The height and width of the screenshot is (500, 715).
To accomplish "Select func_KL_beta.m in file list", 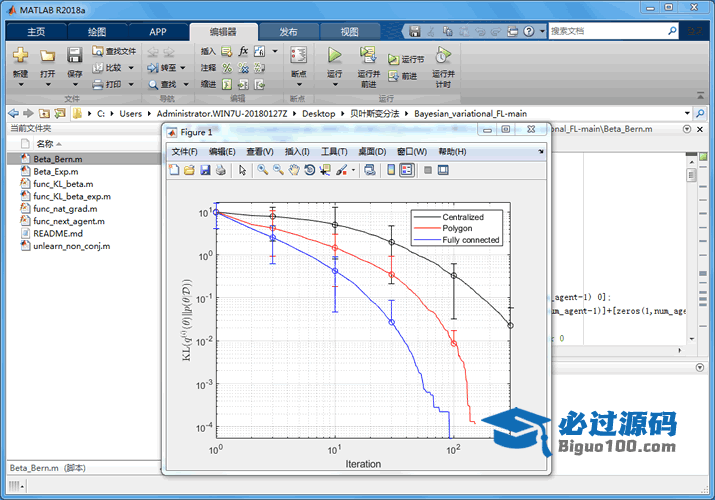I will (x=63, y=184).
